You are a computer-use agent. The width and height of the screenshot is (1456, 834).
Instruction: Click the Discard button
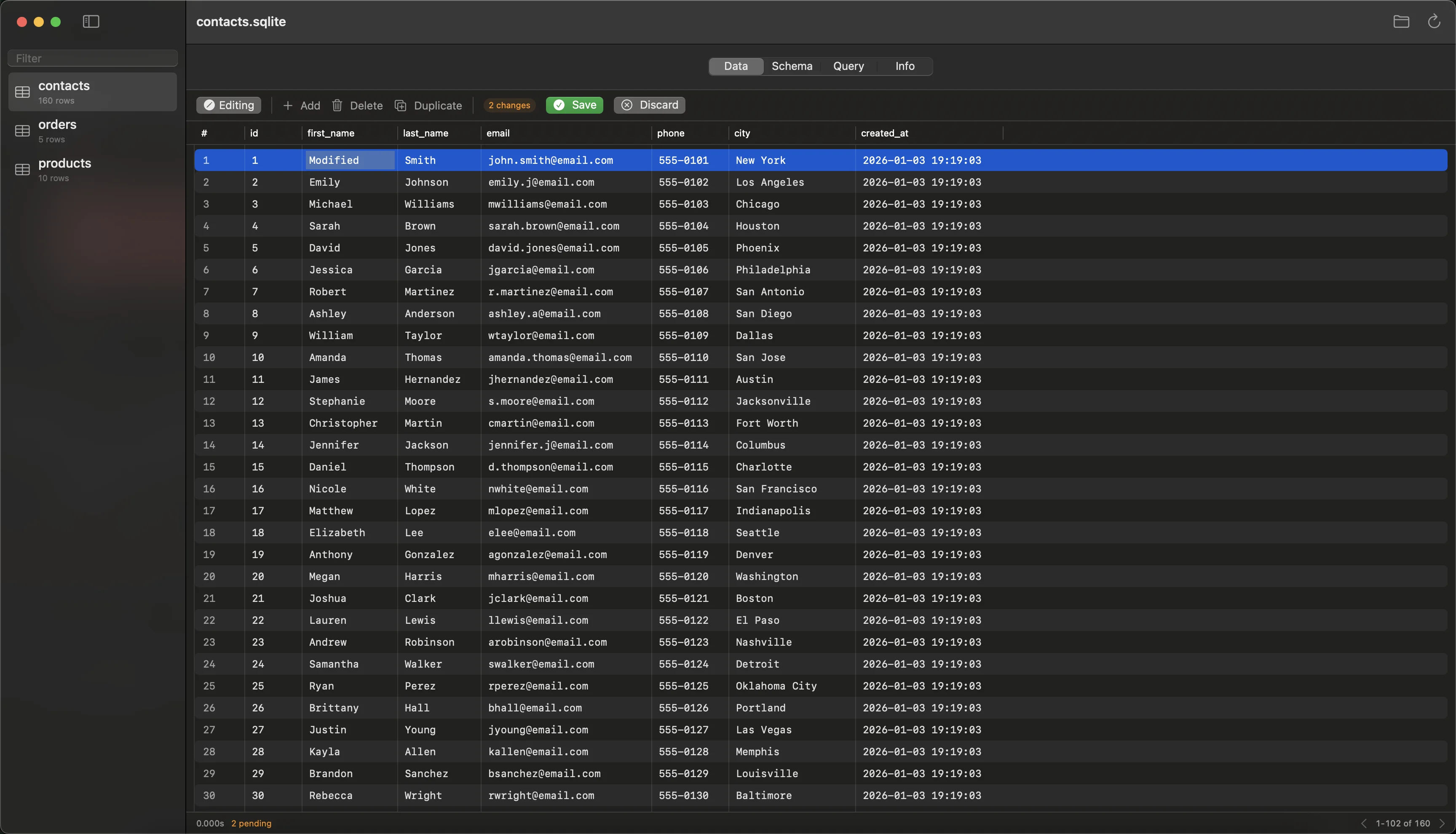coord(649,105)
